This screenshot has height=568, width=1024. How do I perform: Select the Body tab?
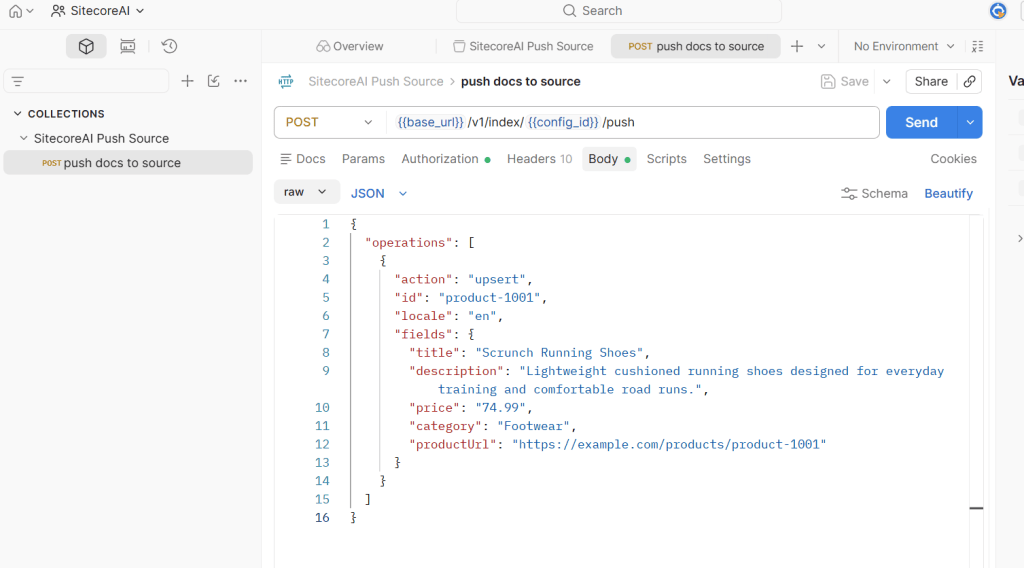tap(609, 159)
